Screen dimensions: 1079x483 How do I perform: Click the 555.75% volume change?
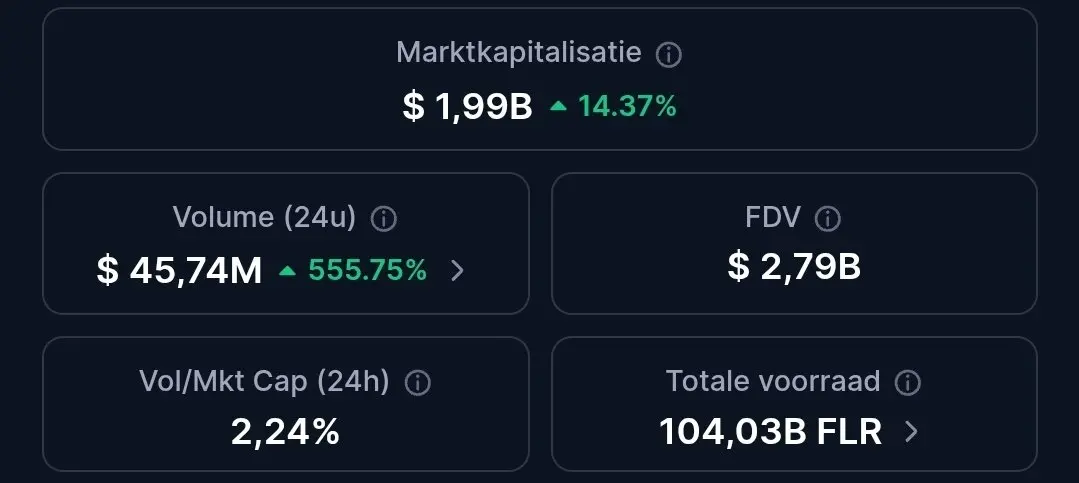click(367, 270)
